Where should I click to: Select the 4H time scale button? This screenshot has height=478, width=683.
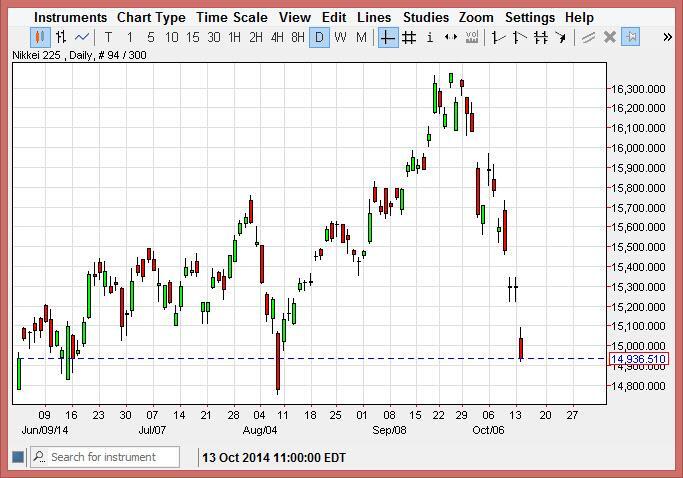point(277,38)
